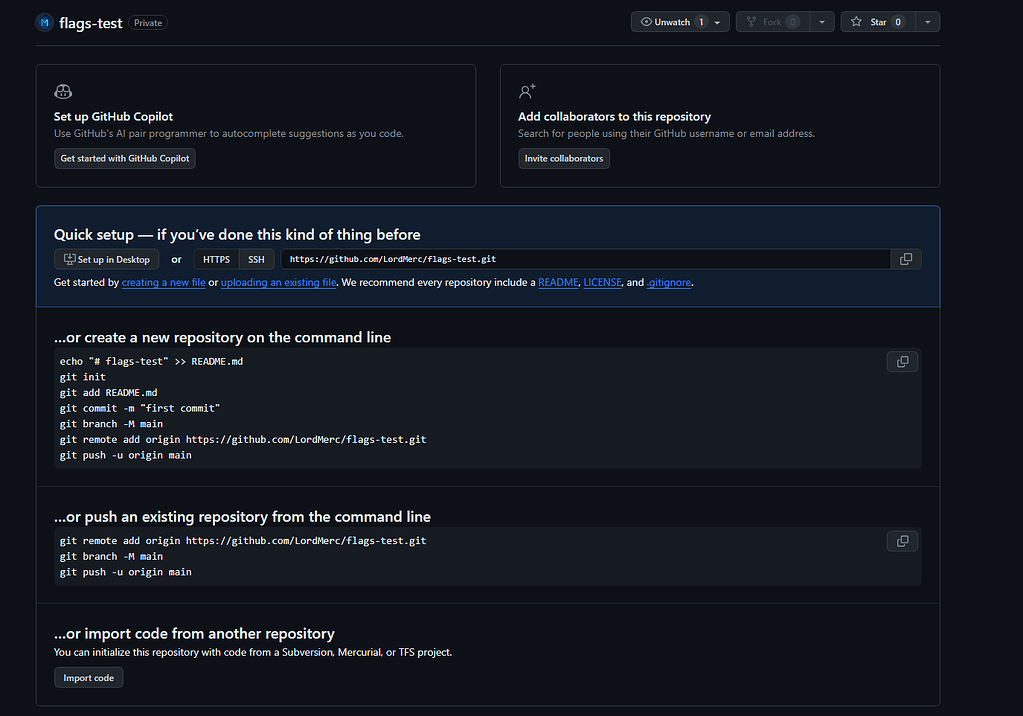The image size is (1023, 716).
Task: Click the repository URL text field
Action: tap(585, 259)
